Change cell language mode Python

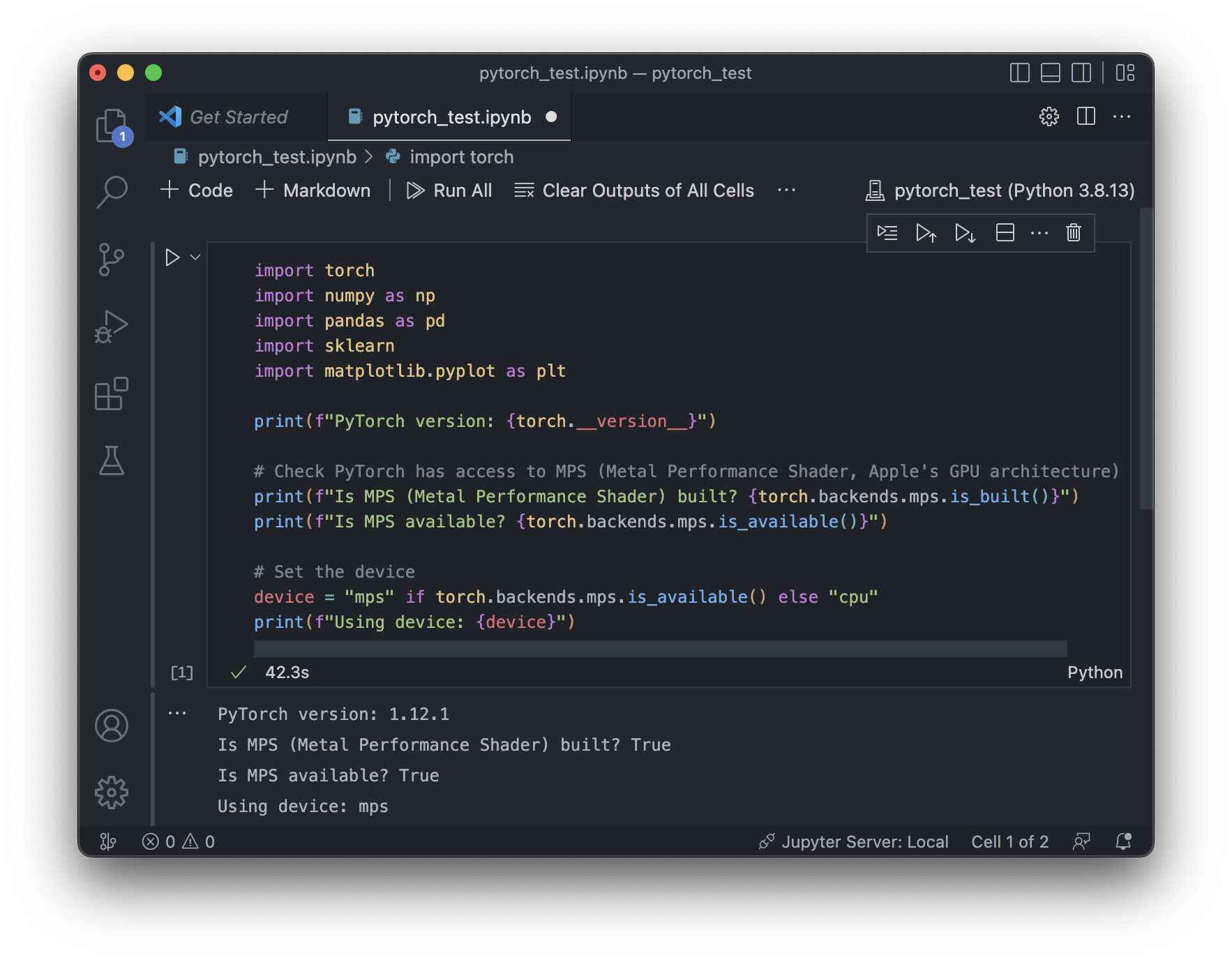1095,672
